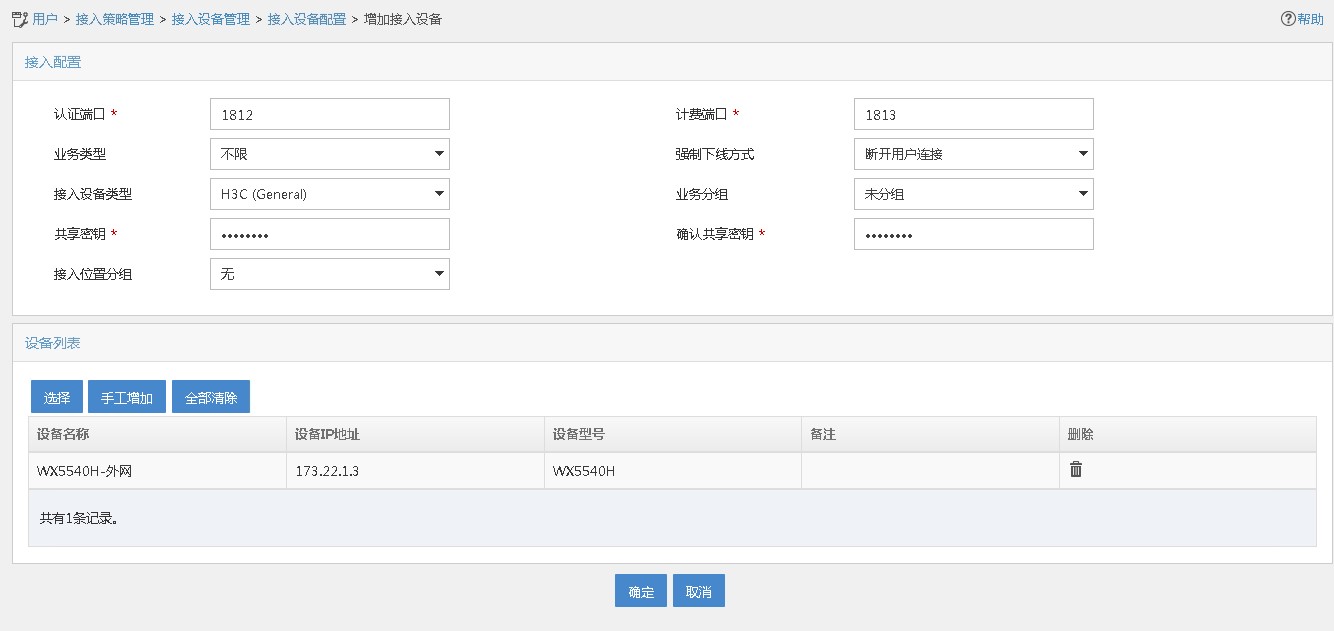1334x631 pixels.
Task: Click the 共享密钥 password field
Action: [330, 234]
